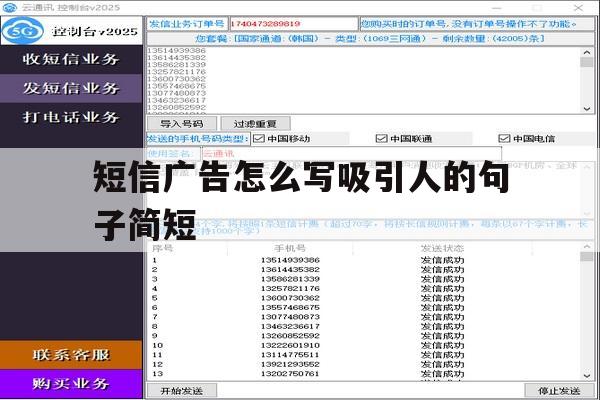Viewport: 600px width, 400px height.
Task: Minimize the 云通讯 控制台 window
Action: 497,8
